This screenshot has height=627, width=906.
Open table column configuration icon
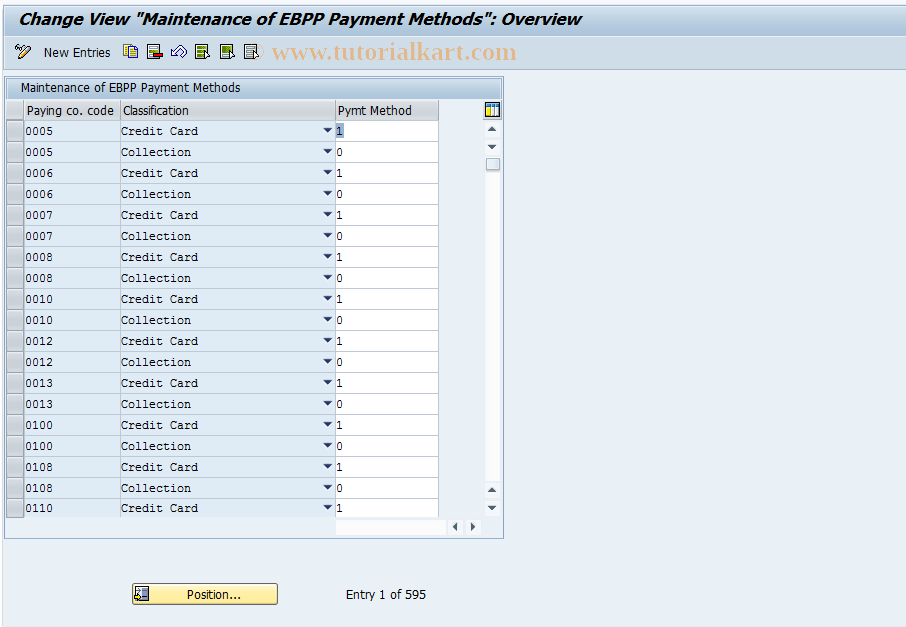492,110
